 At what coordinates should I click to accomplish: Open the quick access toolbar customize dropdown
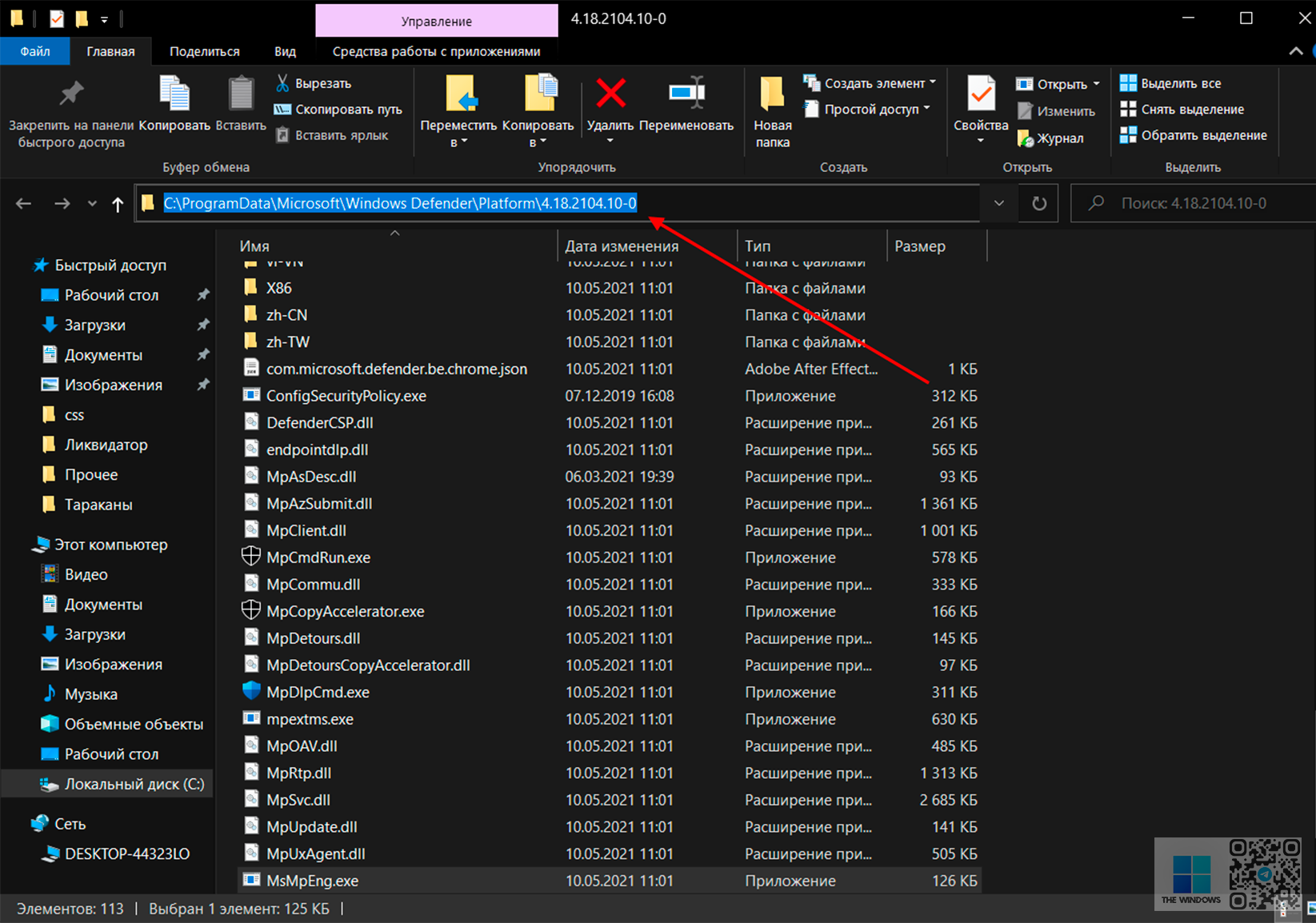coord(104,18)
